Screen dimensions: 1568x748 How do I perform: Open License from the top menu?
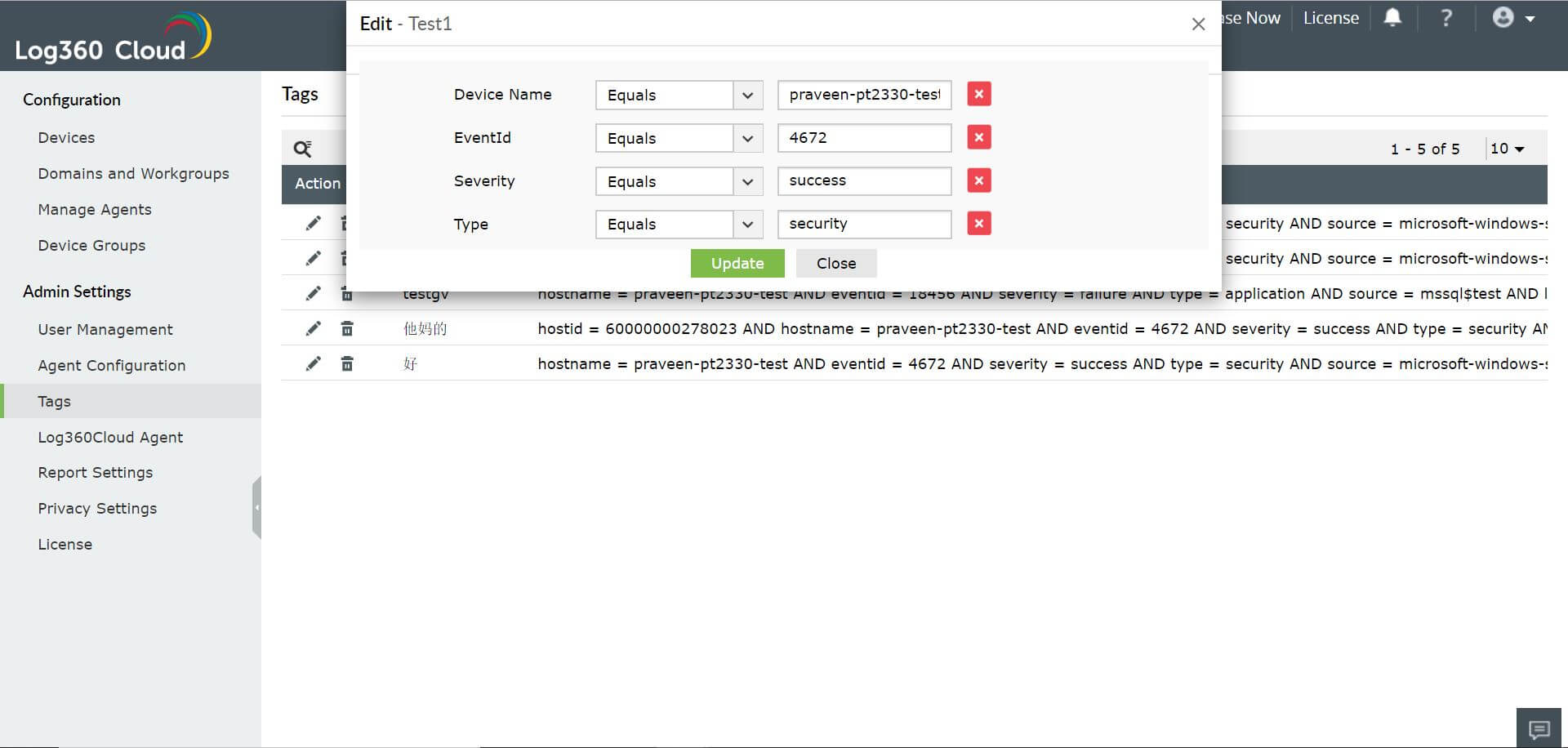pyautogui.click(x=1330, y=17)
